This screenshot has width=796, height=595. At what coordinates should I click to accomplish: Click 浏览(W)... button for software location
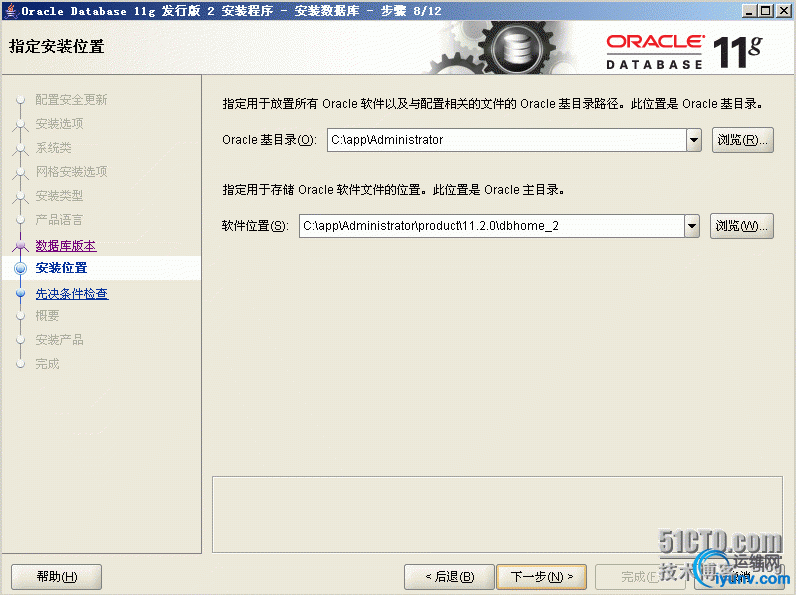click(x=742, y=226)
